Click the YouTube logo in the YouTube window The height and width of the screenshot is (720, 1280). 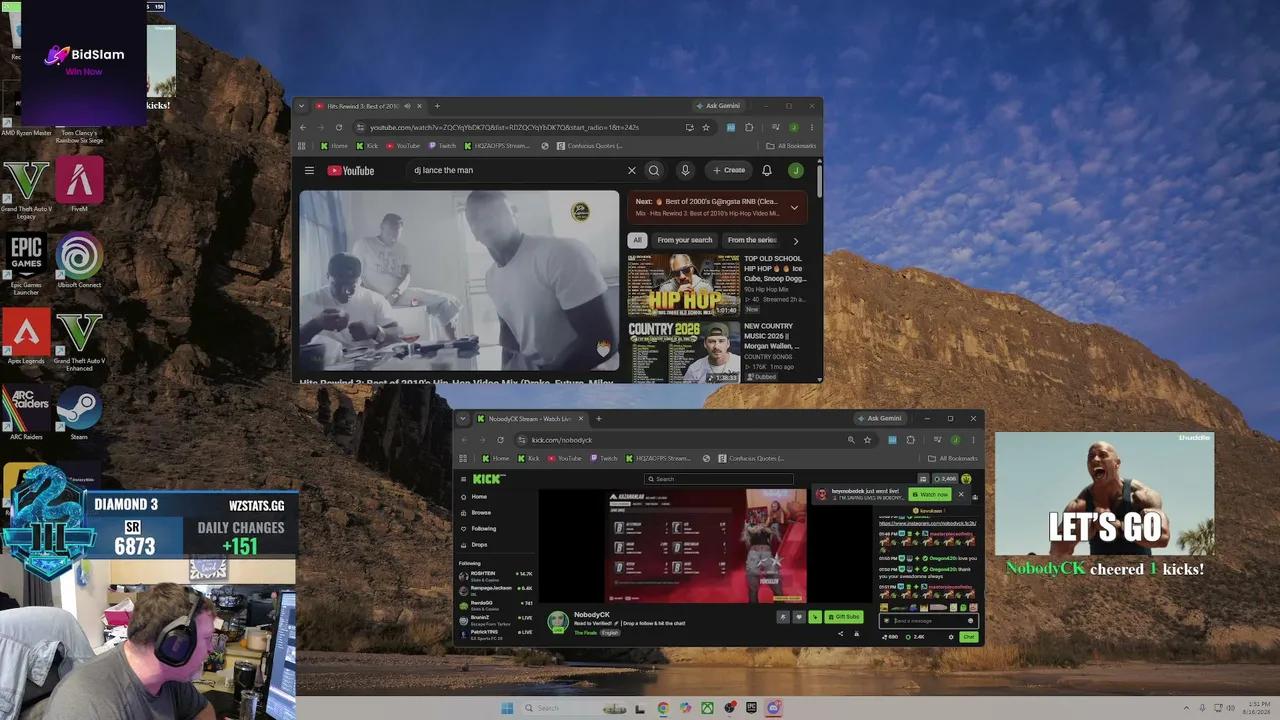tap(350, 171)
